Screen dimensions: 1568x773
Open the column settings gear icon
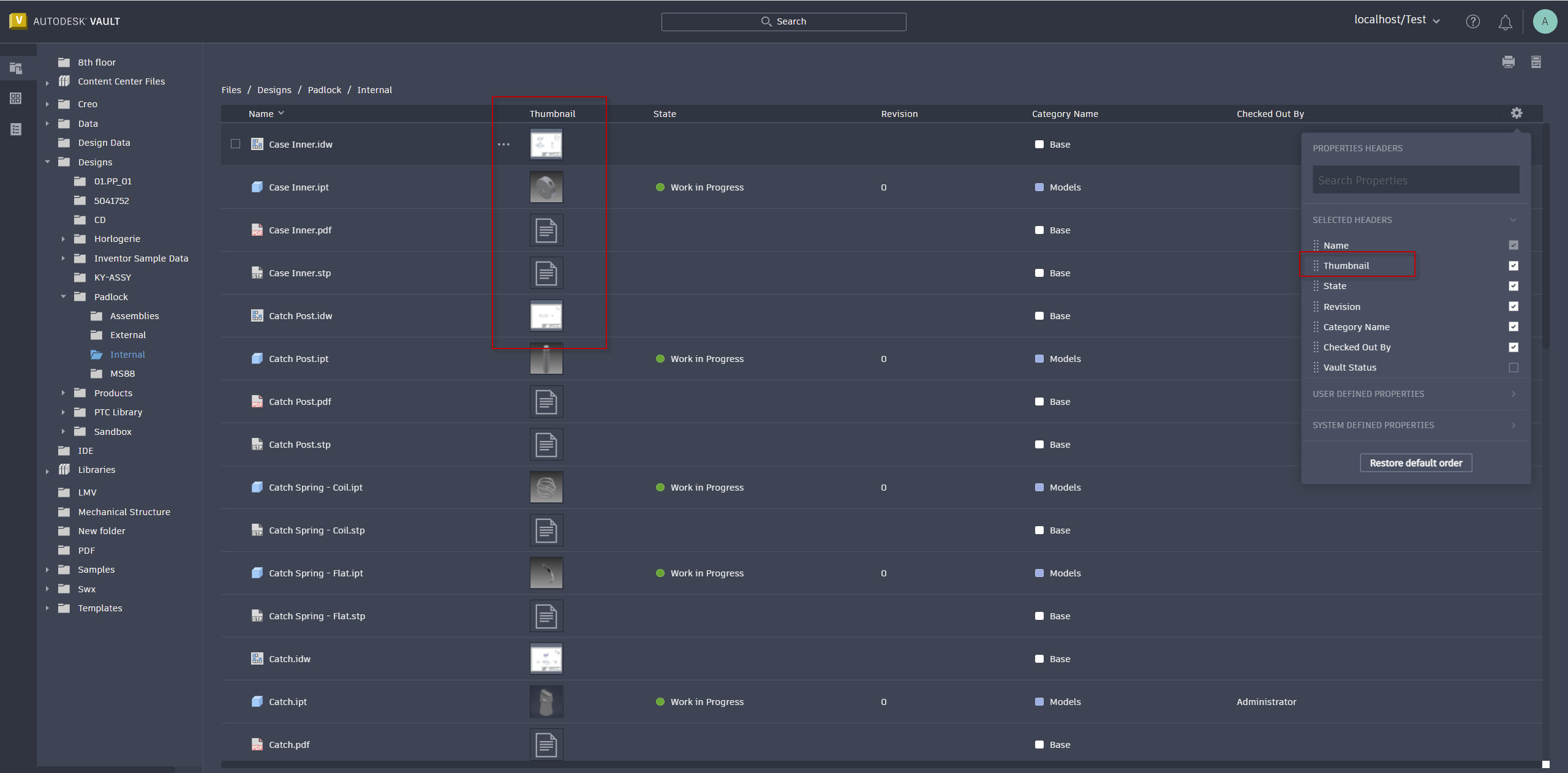tap(1517, 113)
